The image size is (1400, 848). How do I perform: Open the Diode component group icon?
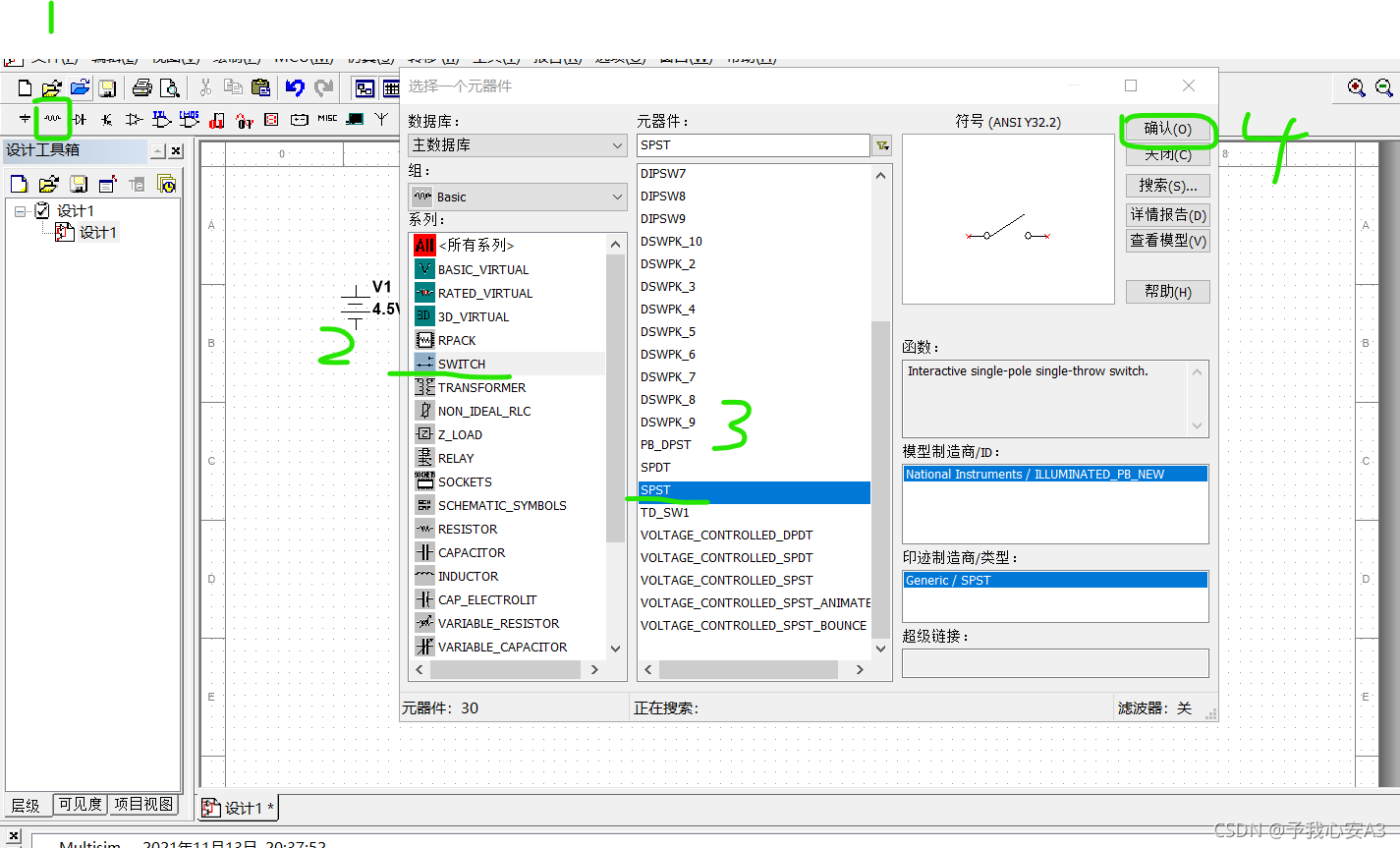coord(80,119)
